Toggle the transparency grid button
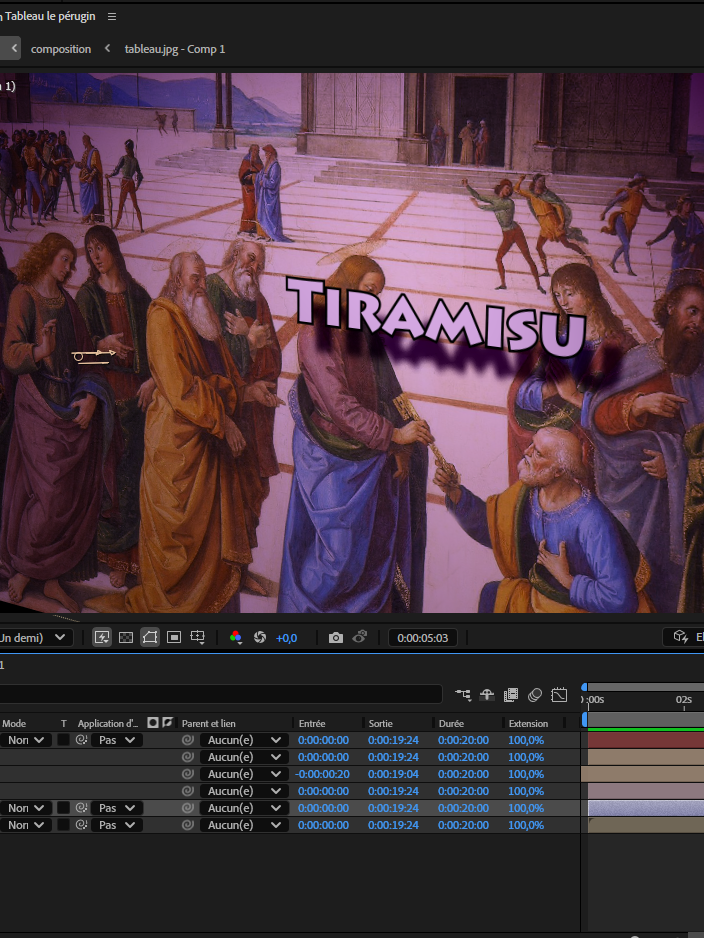The height and width of the screenshot is (938, 704). [126, 637]
